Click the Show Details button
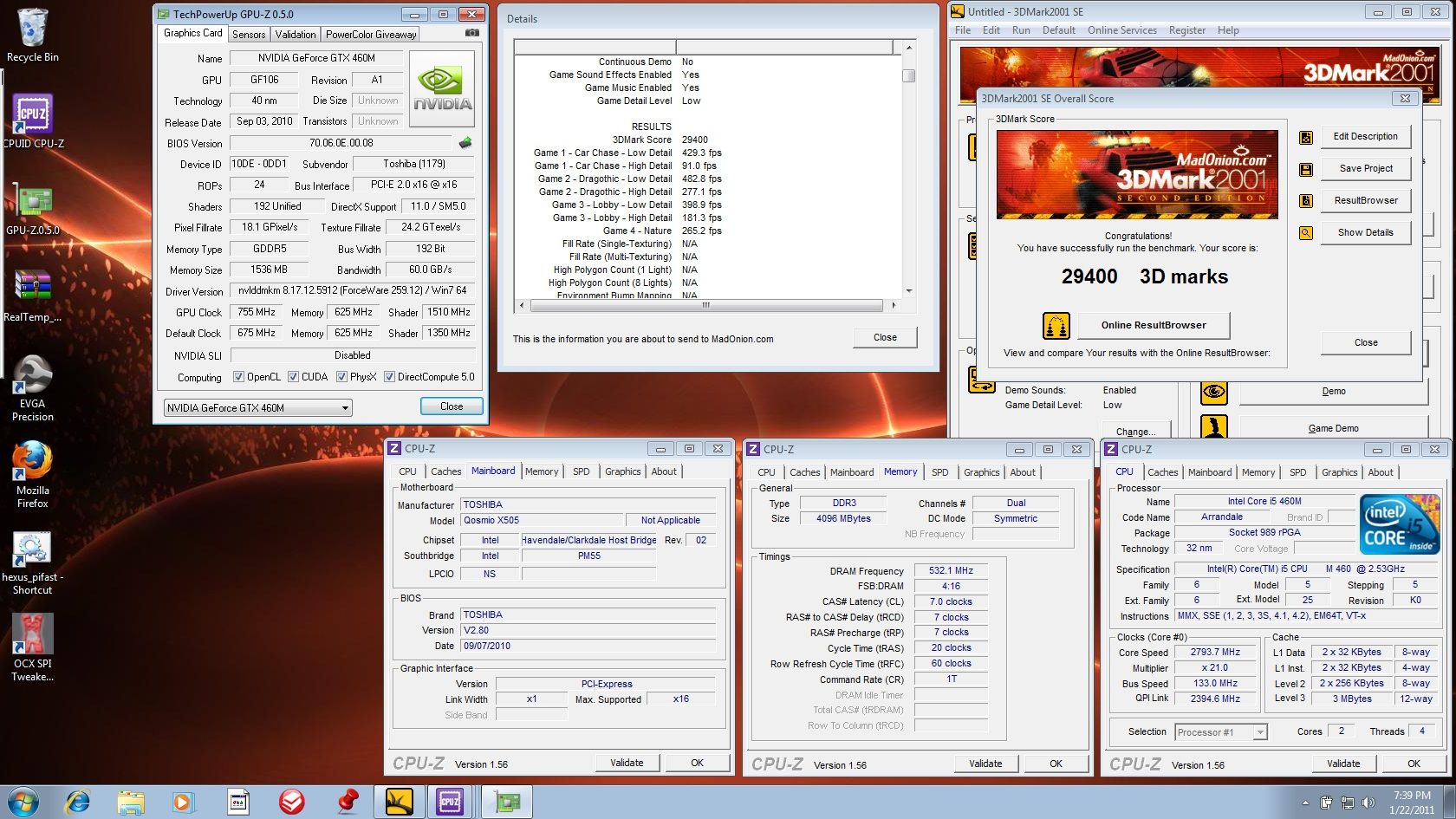Screen dimensions: 1456x819 point(1366,233)
